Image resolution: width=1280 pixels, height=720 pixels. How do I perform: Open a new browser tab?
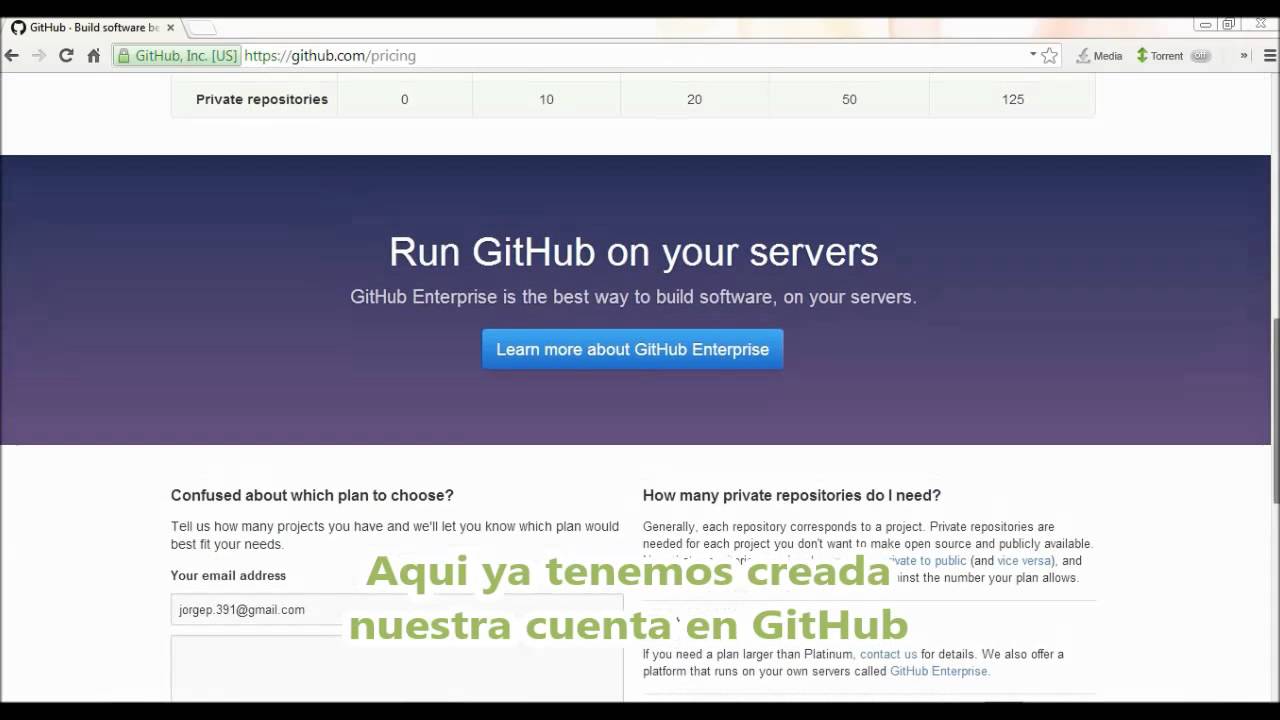click(x=202, y=28)
